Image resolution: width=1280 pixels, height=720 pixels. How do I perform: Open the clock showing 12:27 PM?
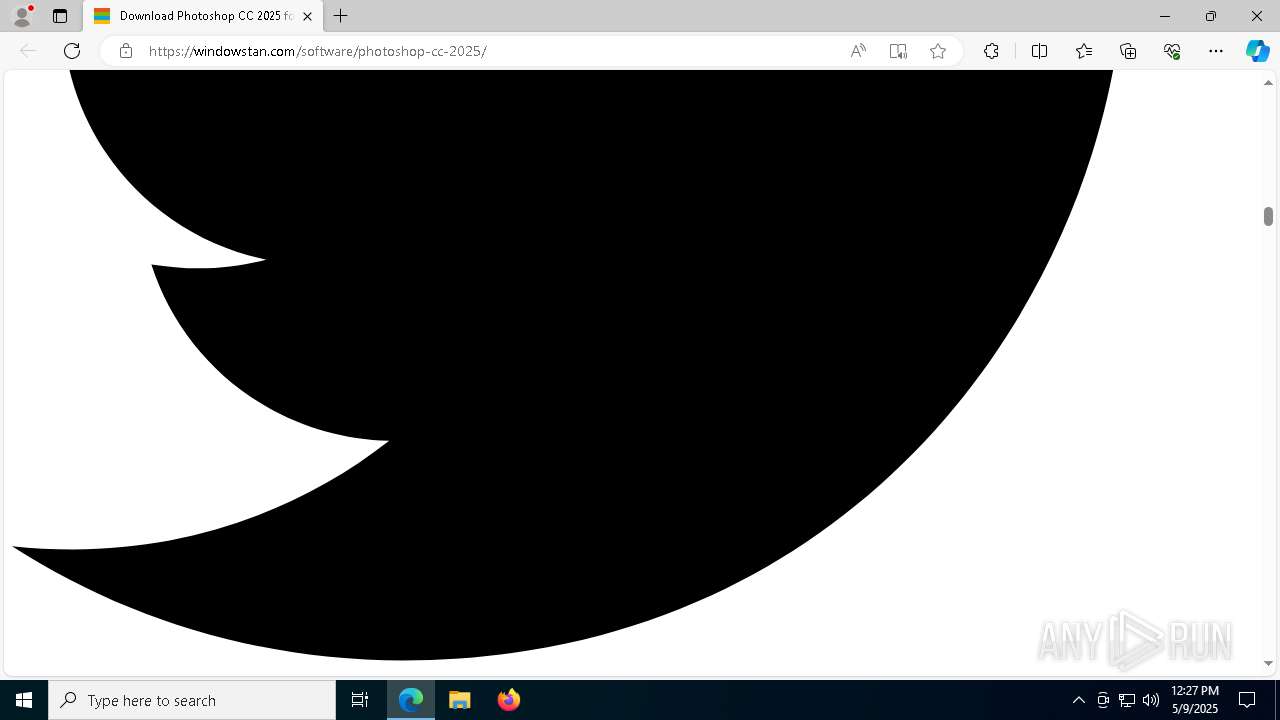(x=1195, y=700)
